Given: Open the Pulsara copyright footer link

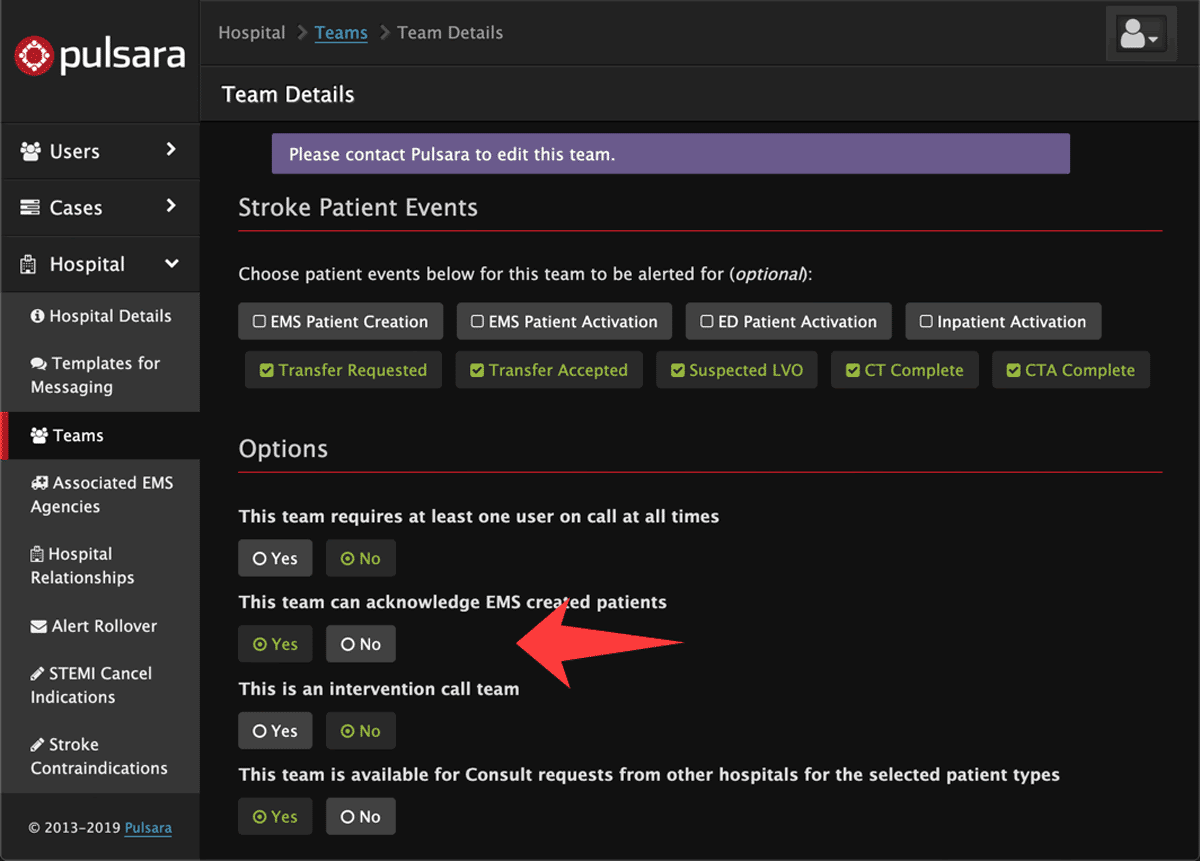Looking at the screenshot, I should 148,828.
